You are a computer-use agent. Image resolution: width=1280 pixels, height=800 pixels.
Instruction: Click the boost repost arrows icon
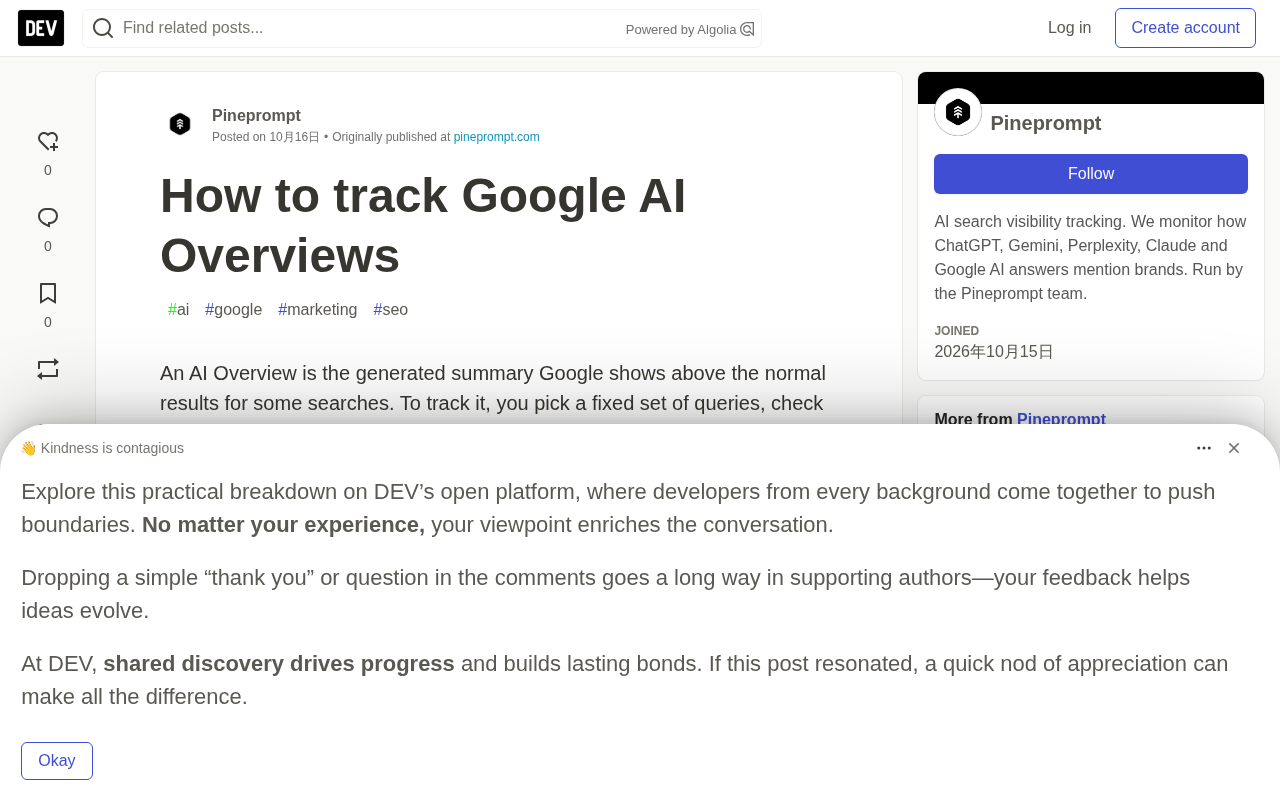pos(48,369)
